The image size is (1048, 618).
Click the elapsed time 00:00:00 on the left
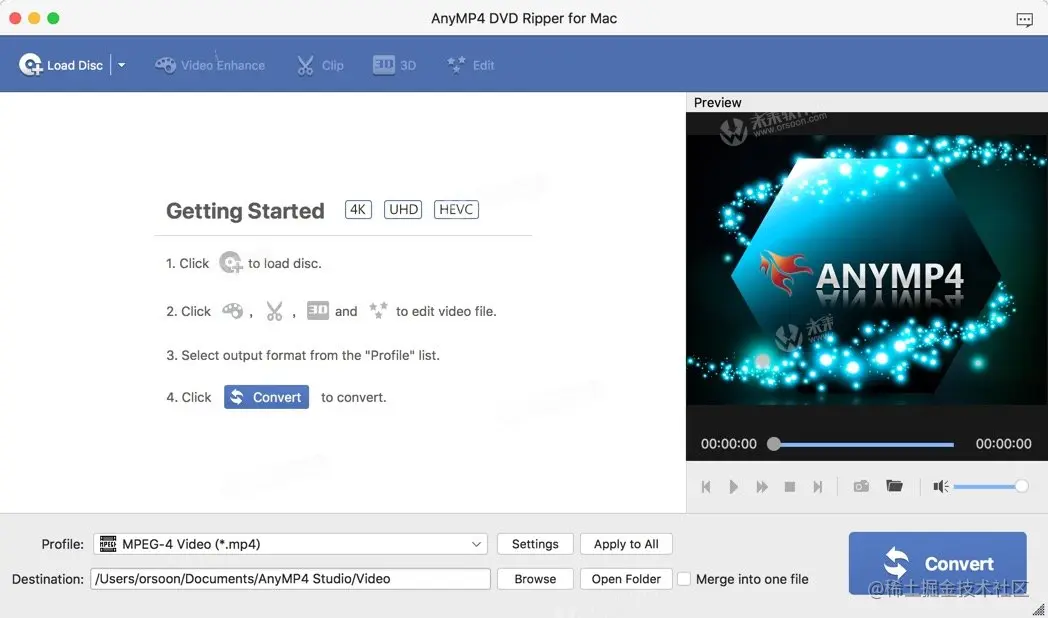[729, 444]
